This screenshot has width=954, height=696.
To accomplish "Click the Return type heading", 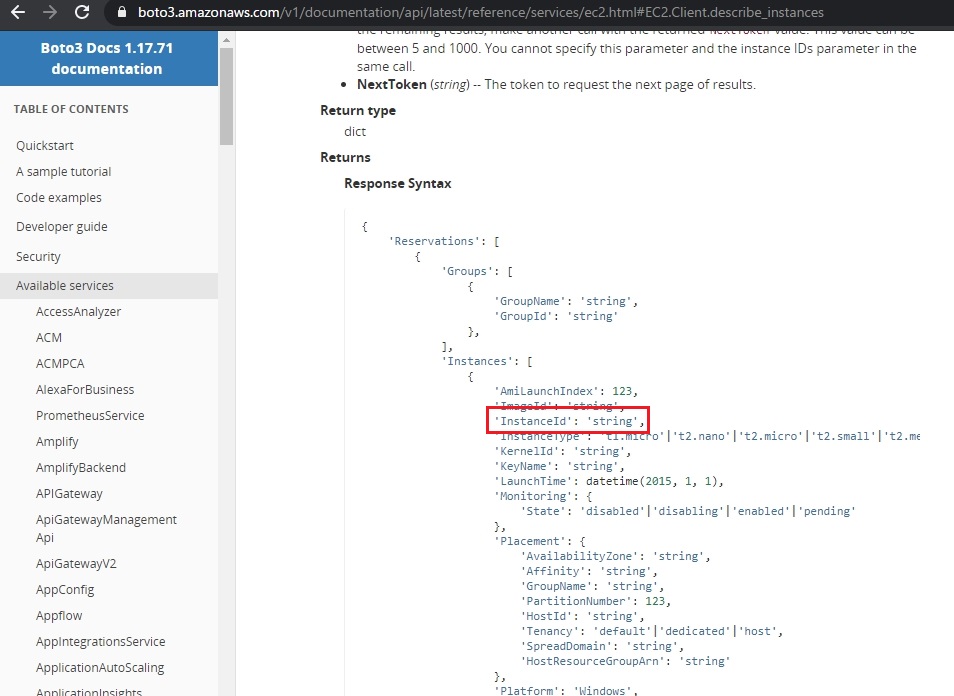I will tap(358, 110).
